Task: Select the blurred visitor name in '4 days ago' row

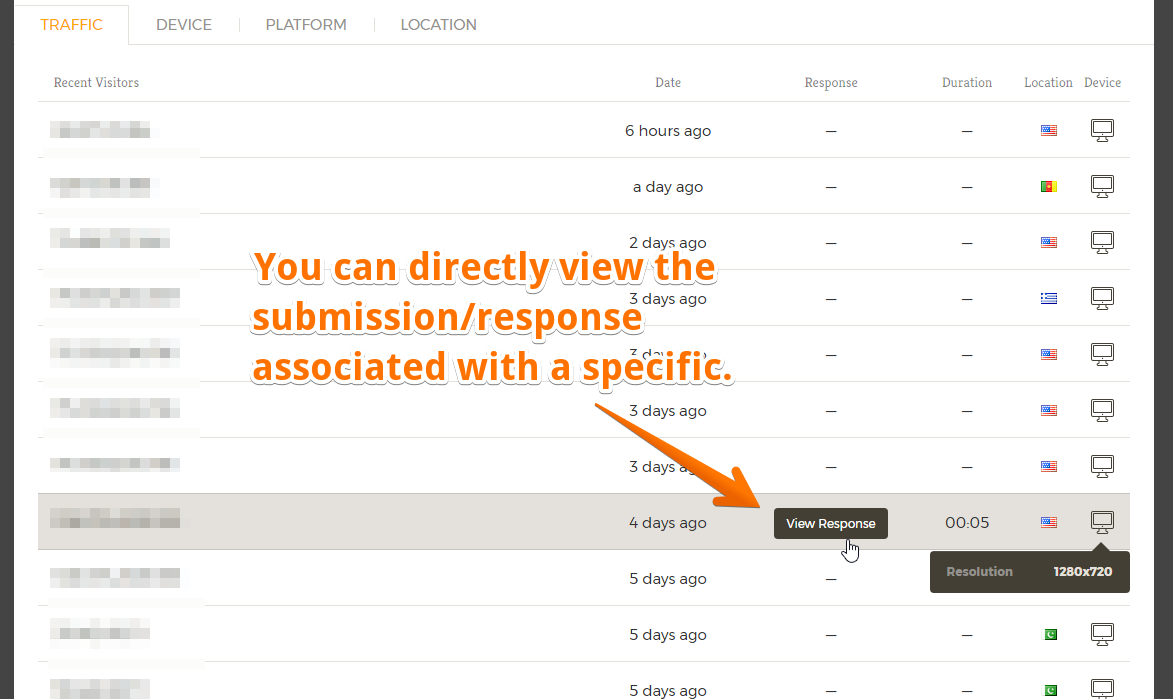Action: (x=115, y=518)
